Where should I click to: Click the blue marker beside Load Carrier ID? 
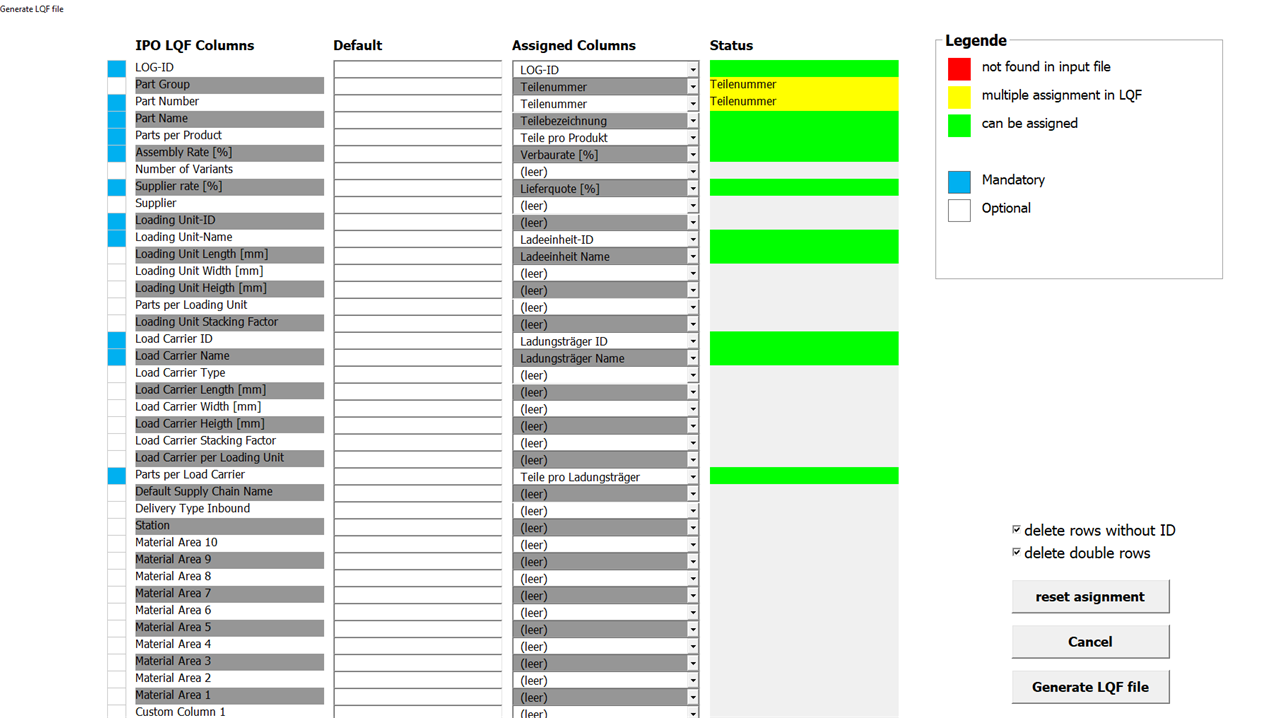(x=117, y=340)
